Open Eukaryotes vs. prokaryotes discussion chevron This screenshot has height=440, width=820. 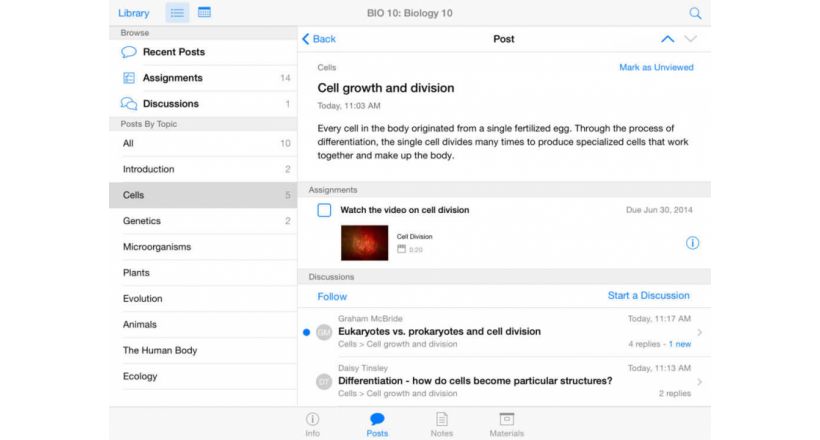pyautogui.click(x=698, y=332)
